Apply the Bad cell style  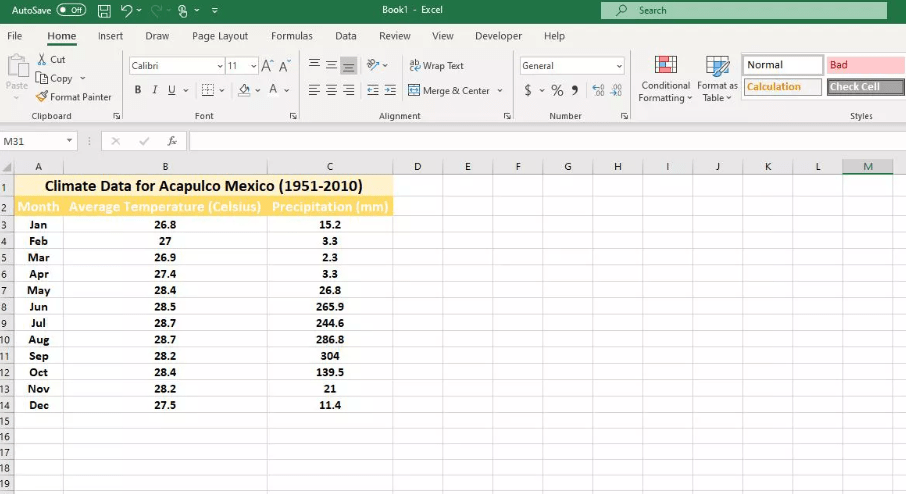pyautogui.click(x=866, y=65)
